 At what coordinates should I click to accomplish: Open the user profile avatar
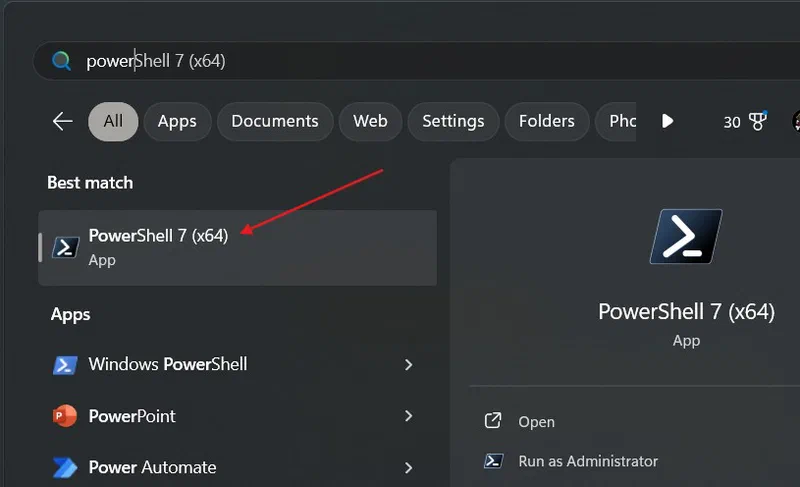795,121
